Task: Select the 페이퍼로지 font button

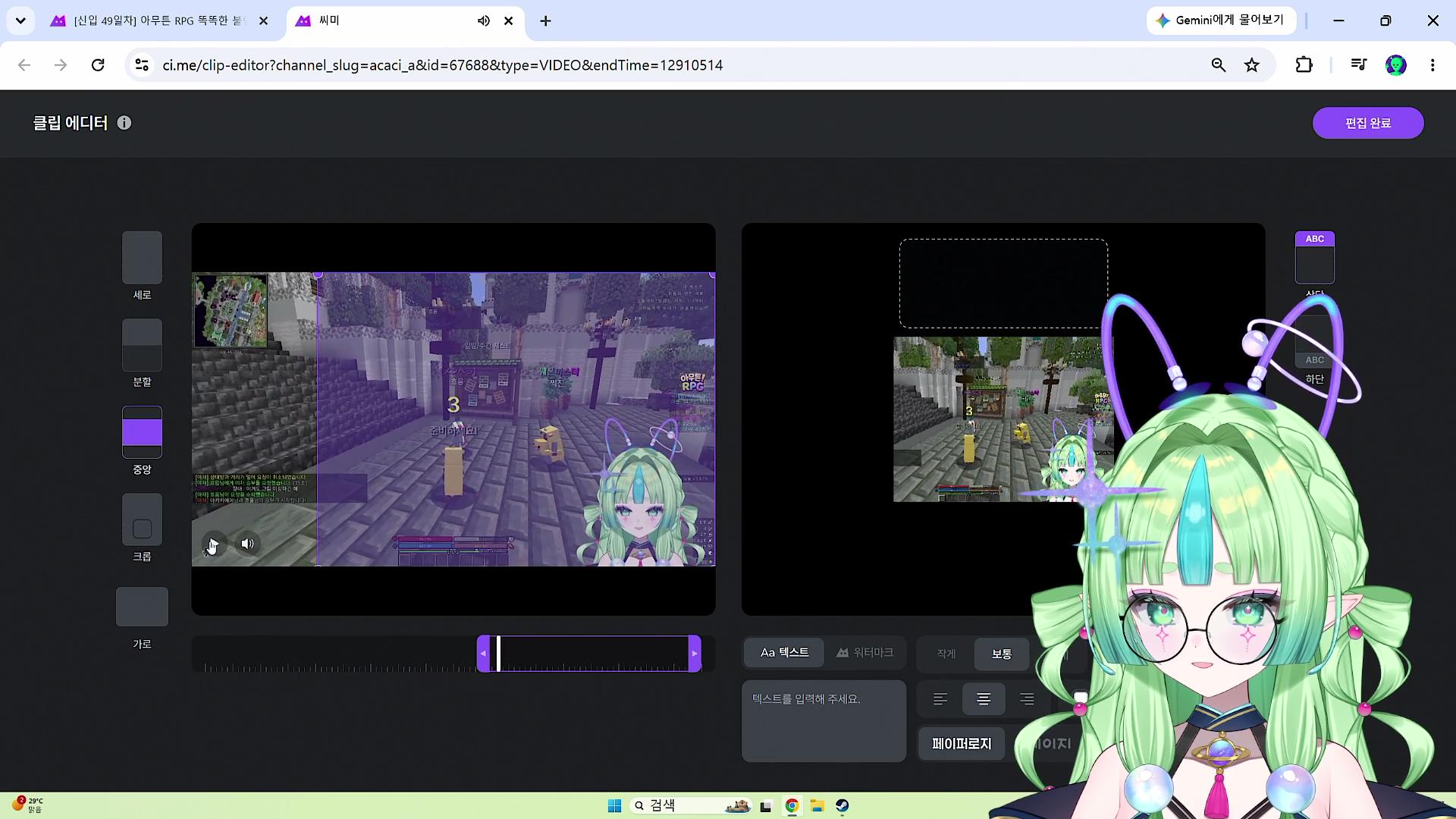Action: (962, 744)
